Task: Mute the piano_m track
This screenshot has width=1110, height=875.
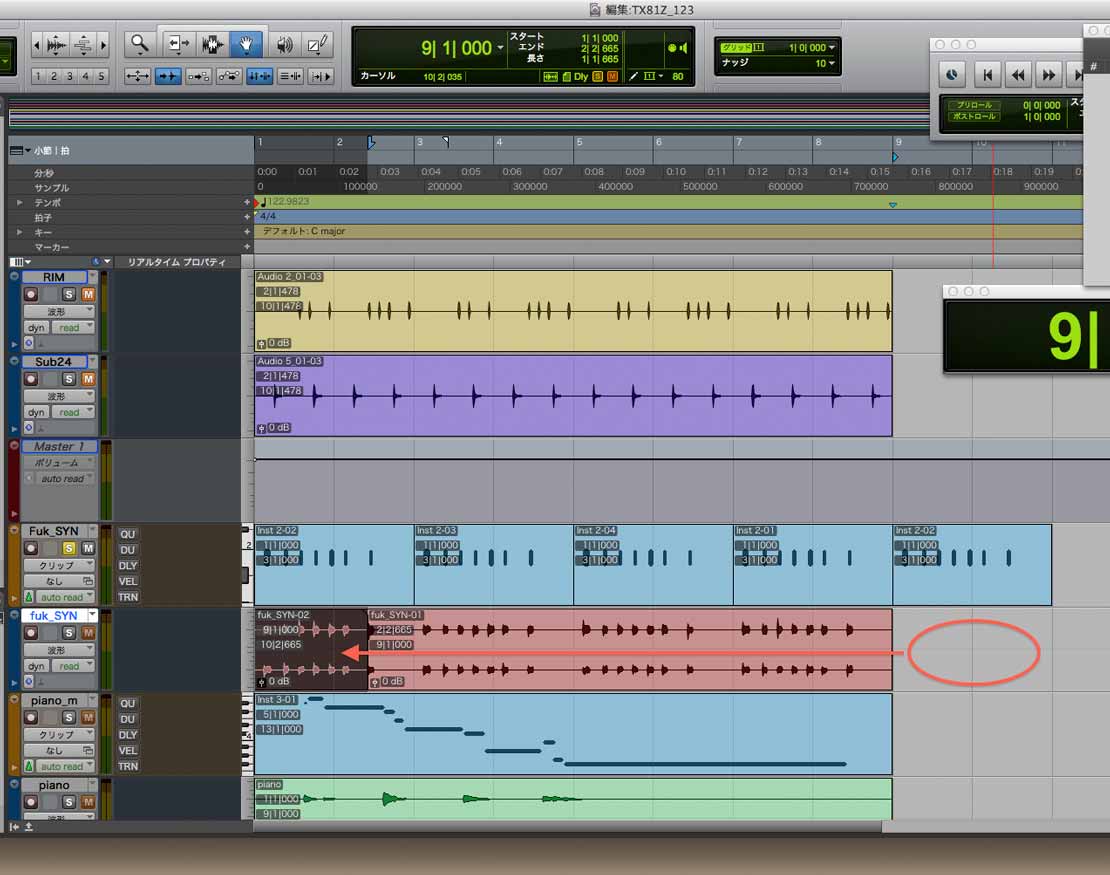Action: pos(88,717)
